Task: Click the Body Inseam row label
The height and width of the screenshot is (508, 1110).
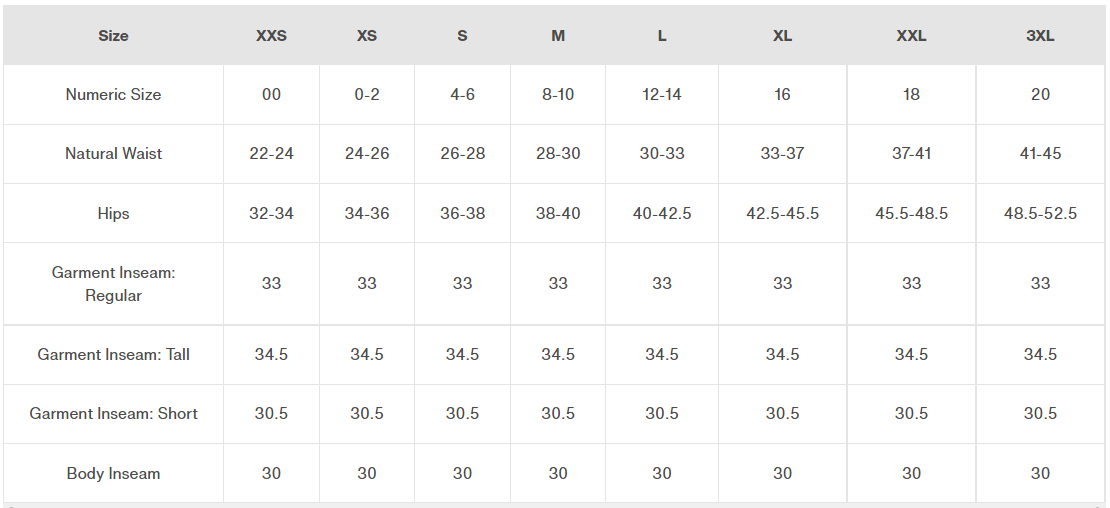Action: [113, 473]
